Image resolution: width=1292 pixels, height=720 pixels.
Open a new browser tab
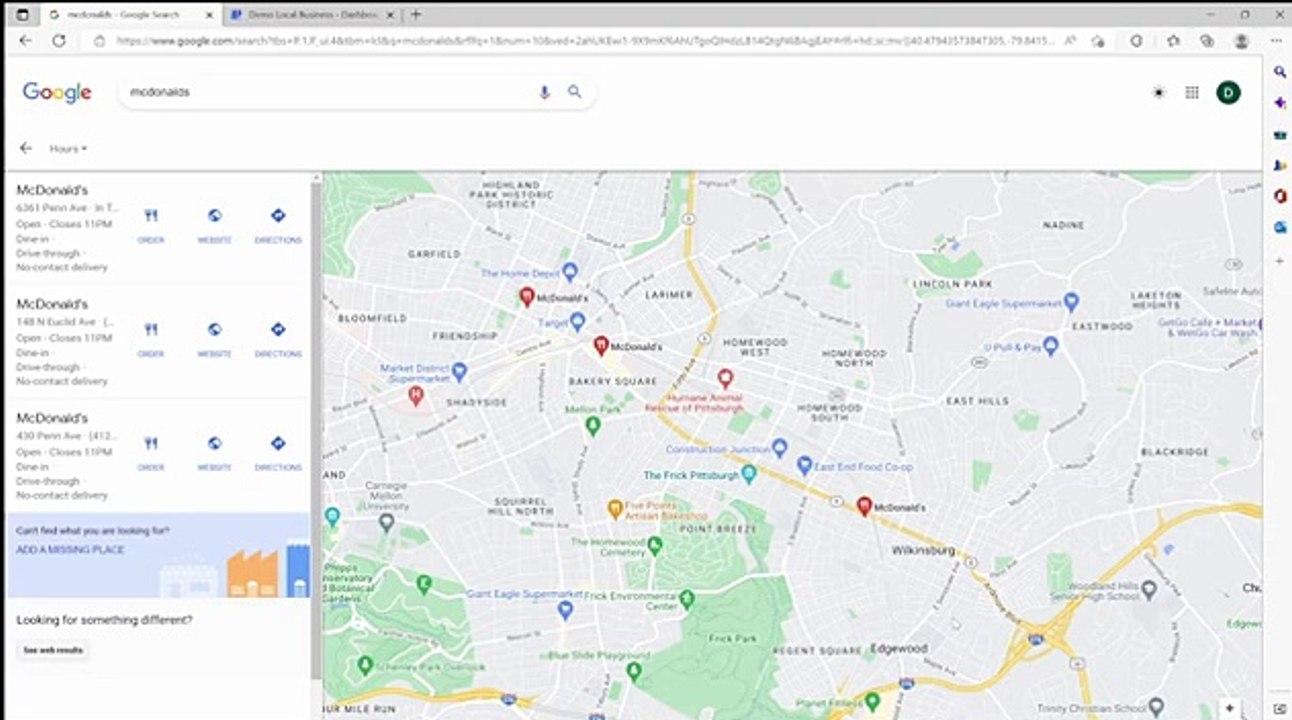pyautogui.click(x=416, y=15)
